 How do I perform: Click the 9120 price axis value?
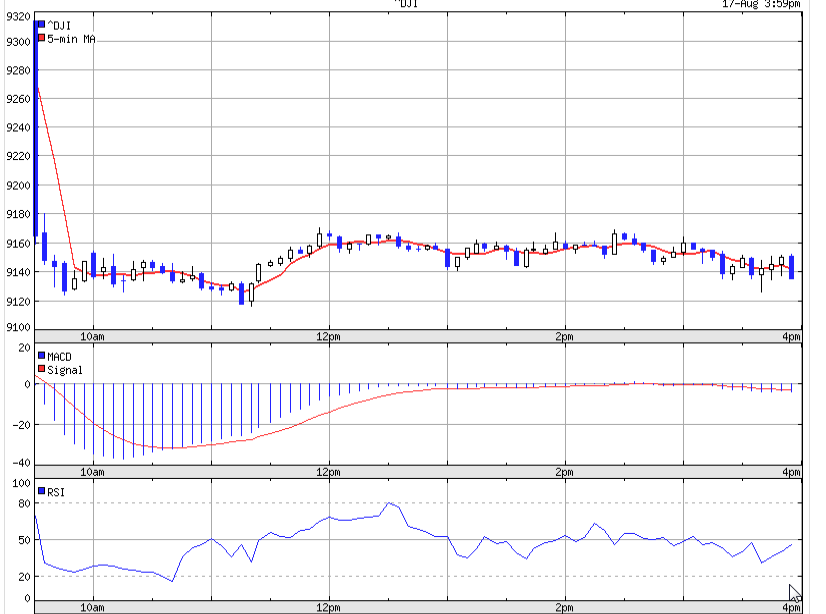tap(18, 301)
